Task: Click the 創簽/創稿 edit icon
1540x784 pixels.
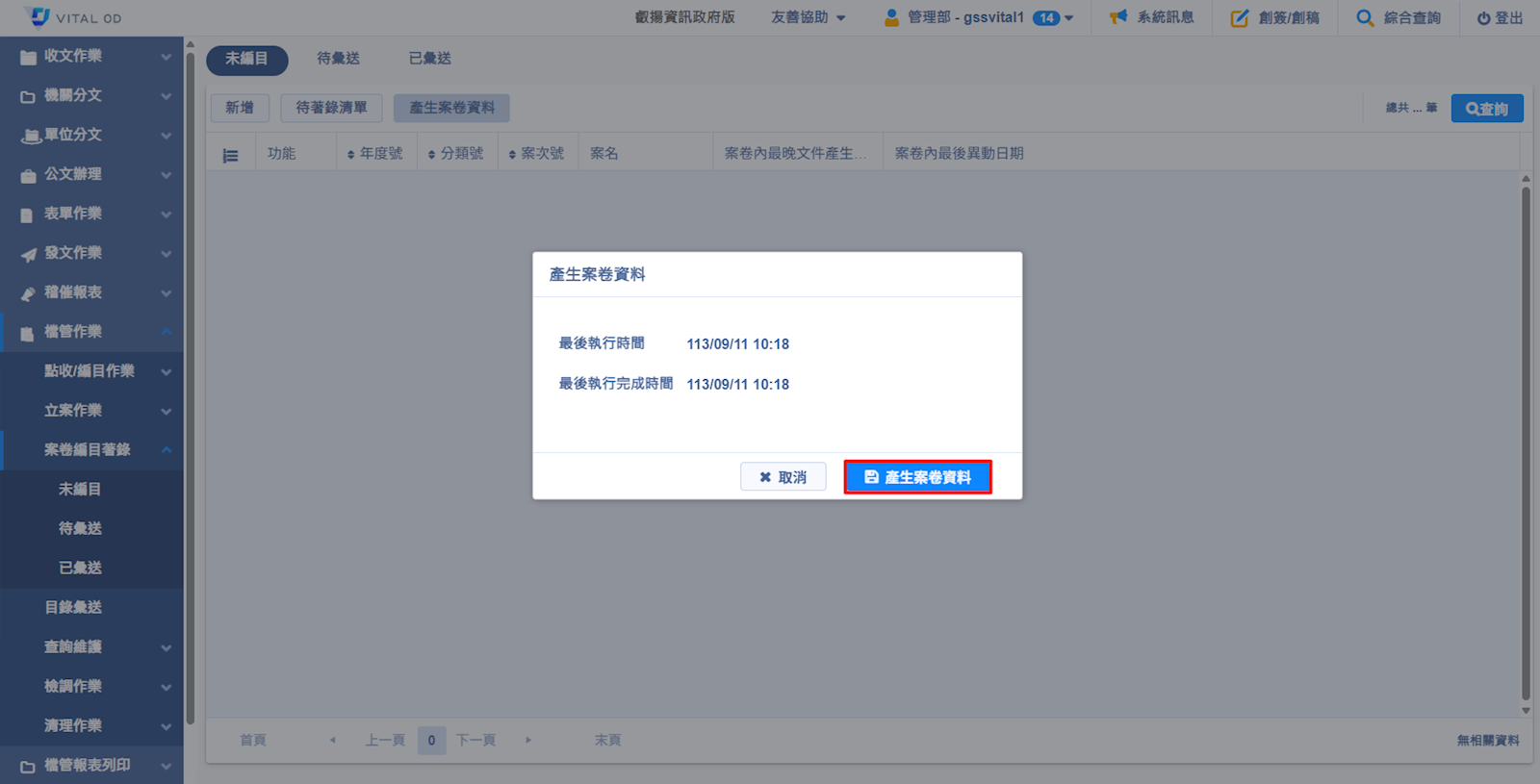Action: click(x=1239, y=17)
